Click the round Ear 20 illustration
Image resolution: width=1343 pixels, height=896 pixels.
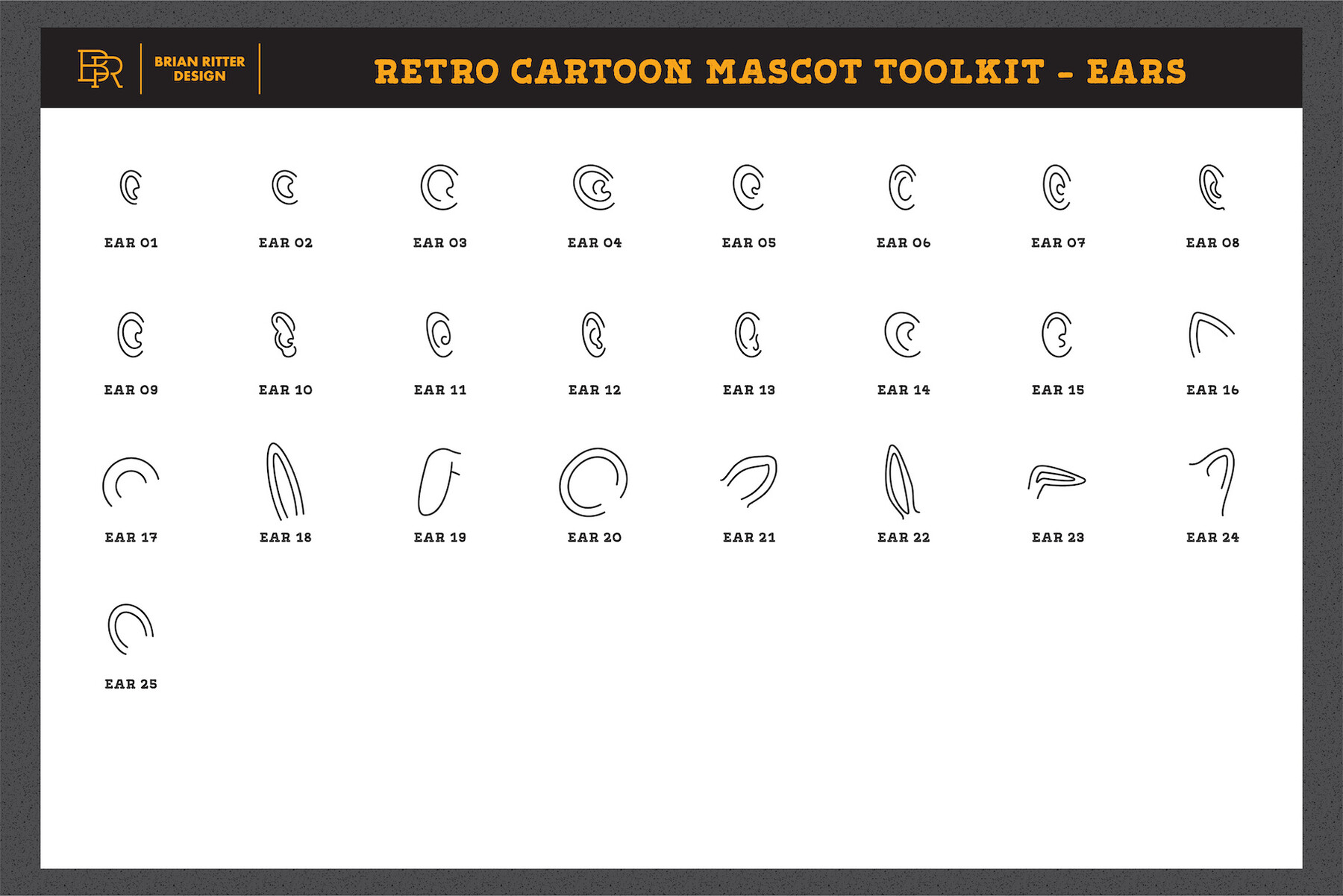click(593, 483)
